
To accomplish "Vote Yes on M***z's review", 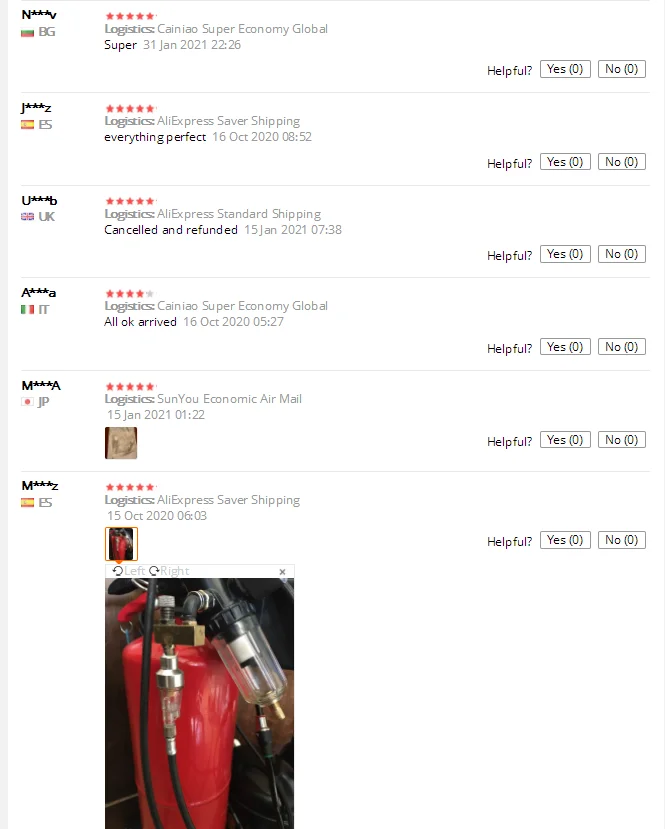I will pyautogui.click(x=565, y=540).
